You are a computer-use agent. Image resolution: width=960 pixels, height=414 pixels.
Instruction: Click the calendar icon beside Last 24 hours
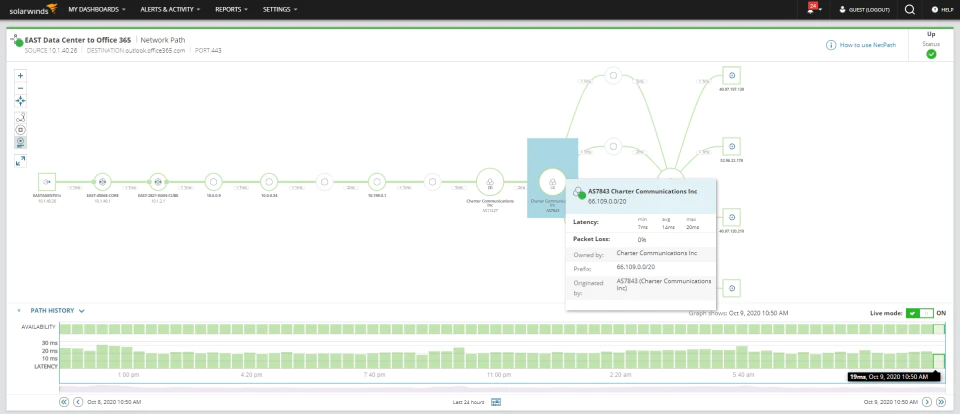point(496,402)
